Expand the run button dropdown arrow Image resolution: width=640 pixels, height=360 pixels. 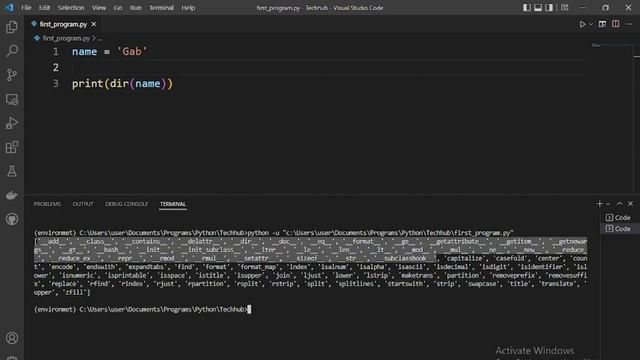pyautogui.click(x=591, y=24)
